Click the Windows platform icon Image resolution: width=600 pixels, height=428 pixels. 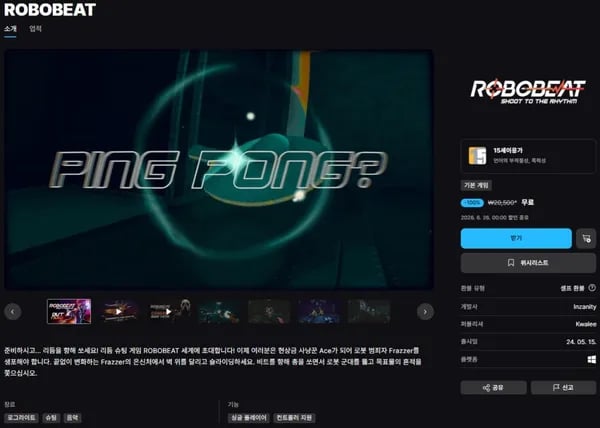click(x=592, y=360)
